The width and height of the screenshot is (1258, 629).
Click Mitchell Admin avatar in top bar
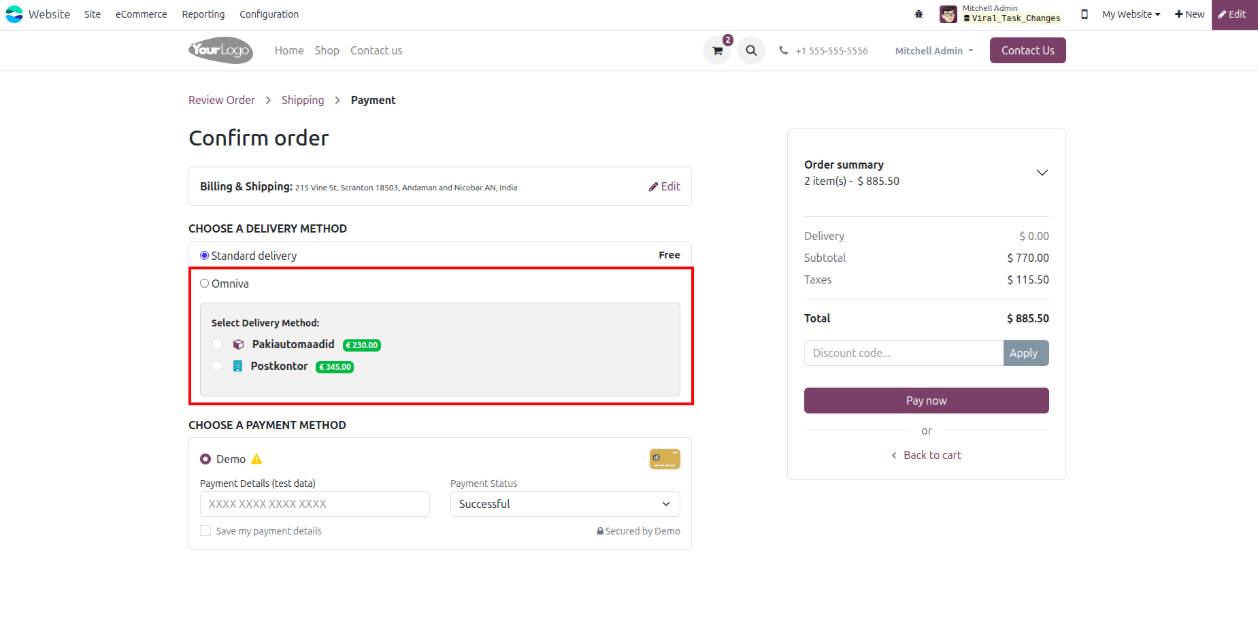pos(948,15)
